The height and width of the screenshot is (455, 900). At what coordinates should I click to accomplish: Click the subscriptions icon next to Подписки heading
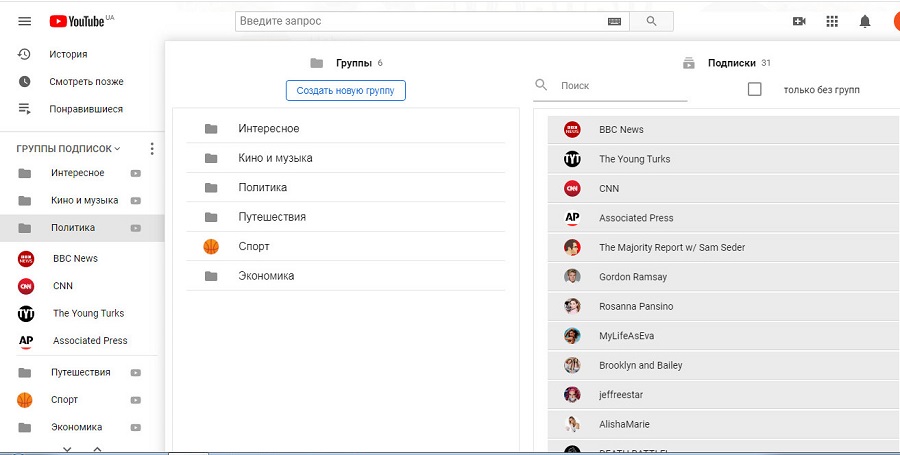pyautogui.click(x=688, y=63)
